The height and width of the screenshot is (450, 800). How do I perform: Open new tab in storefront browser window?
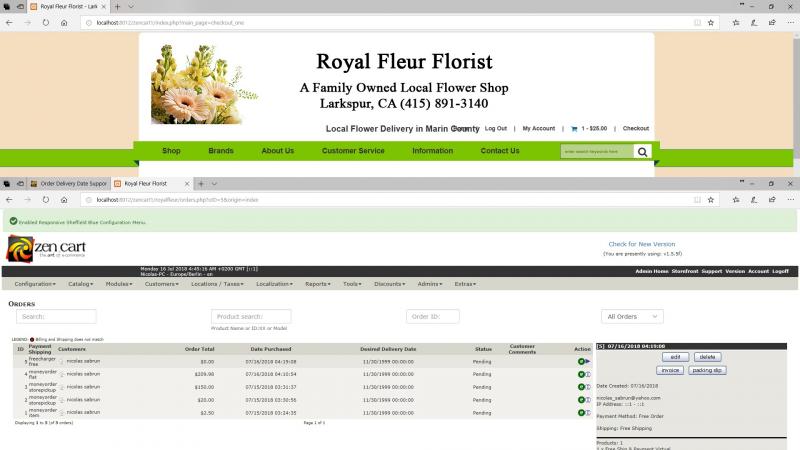click(117, 7)
